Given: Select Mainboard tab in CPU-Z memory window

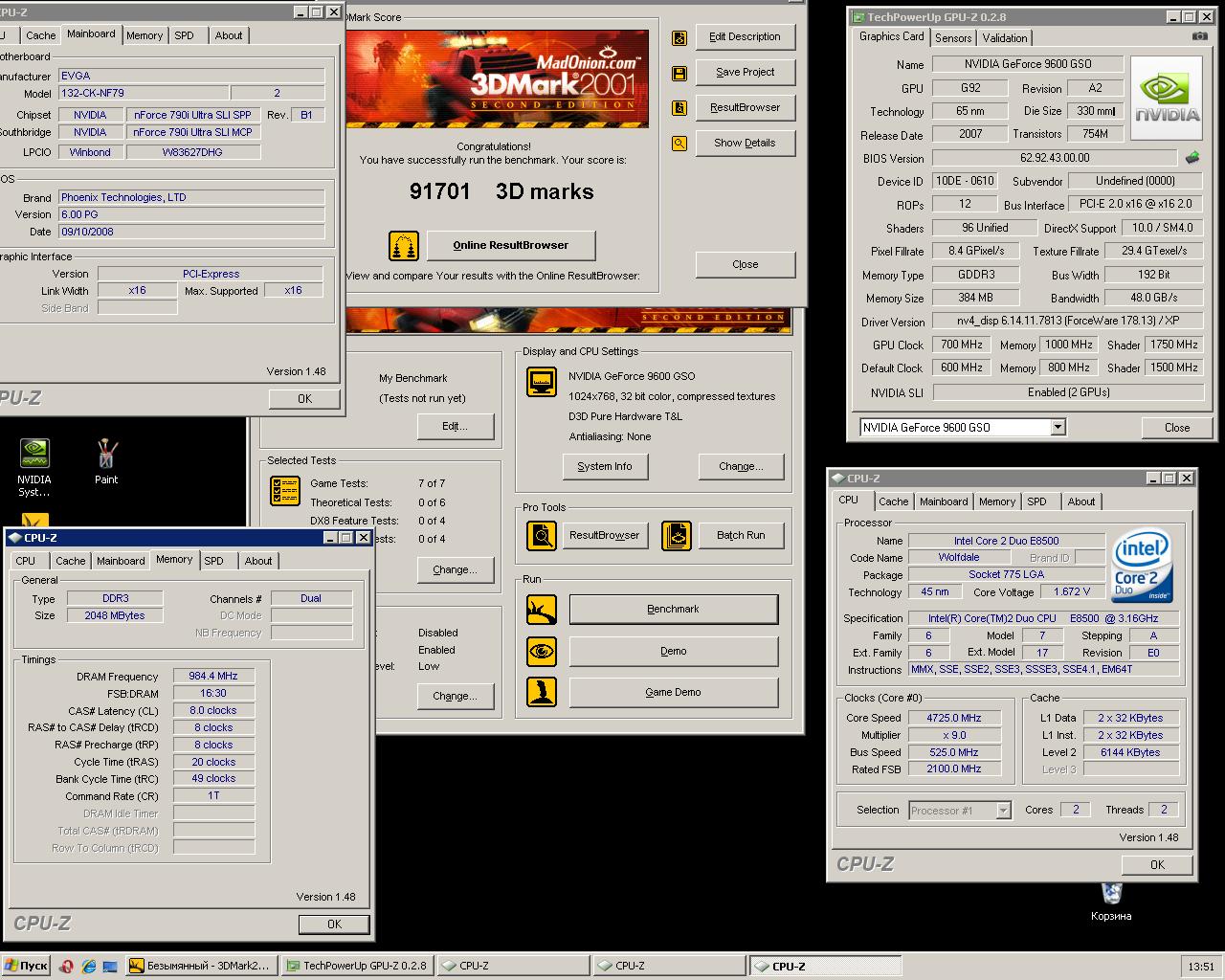Looking at the screenshot, I should tap(122, 561).
